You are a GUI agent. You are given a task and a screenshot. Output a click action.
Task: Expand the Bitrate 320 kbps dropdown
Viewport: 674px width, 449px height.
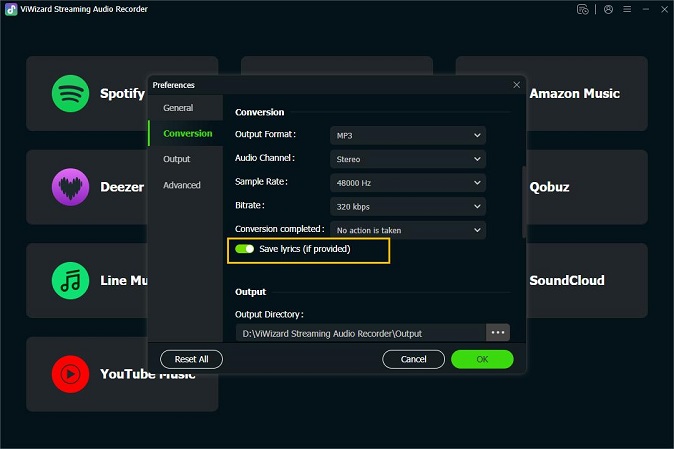(408, 206)
